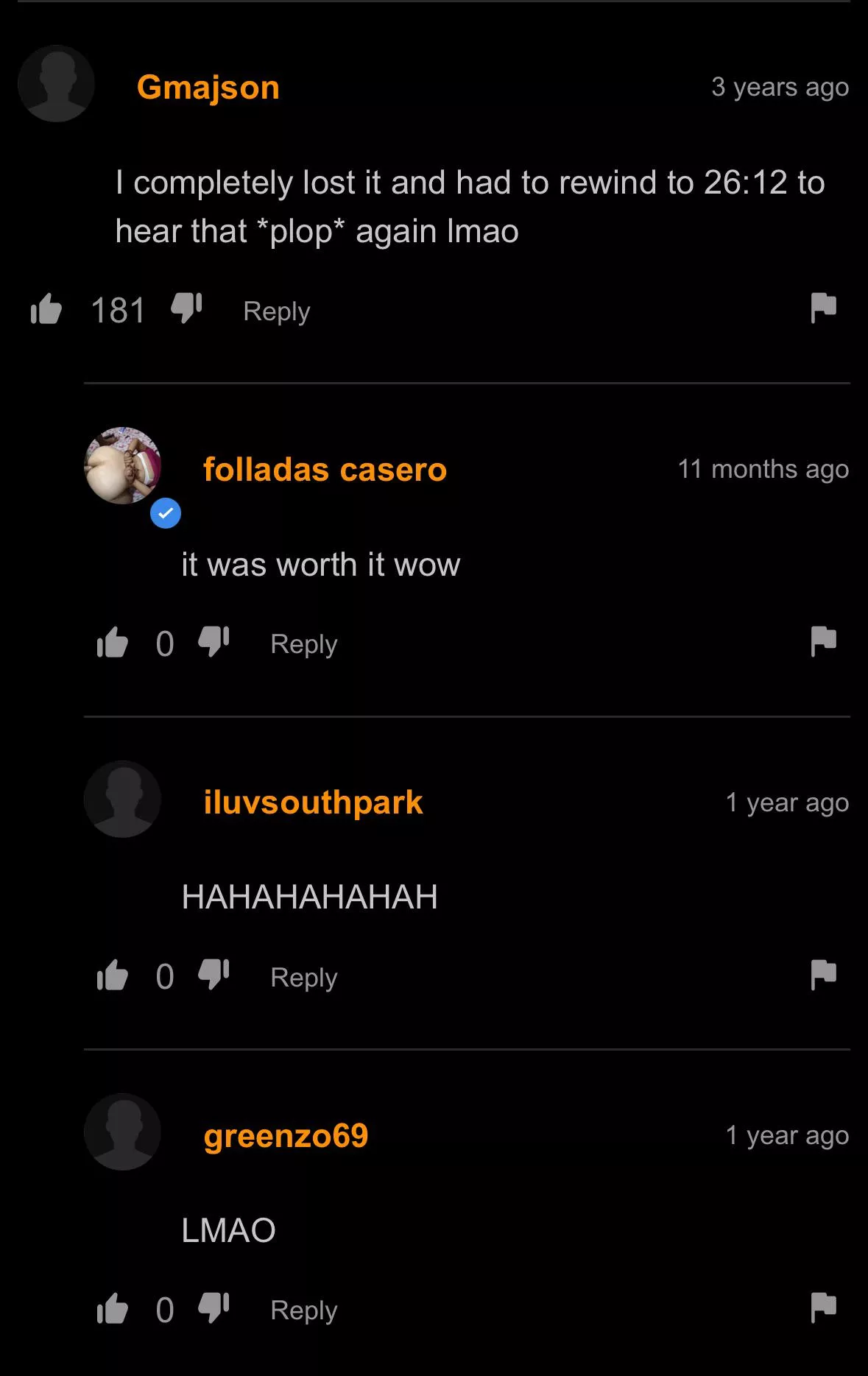Like iluvsouthpark's HAHAHAHAHAH comment
The width and height of the screenshot is (868, 1376).
(113, 975)
